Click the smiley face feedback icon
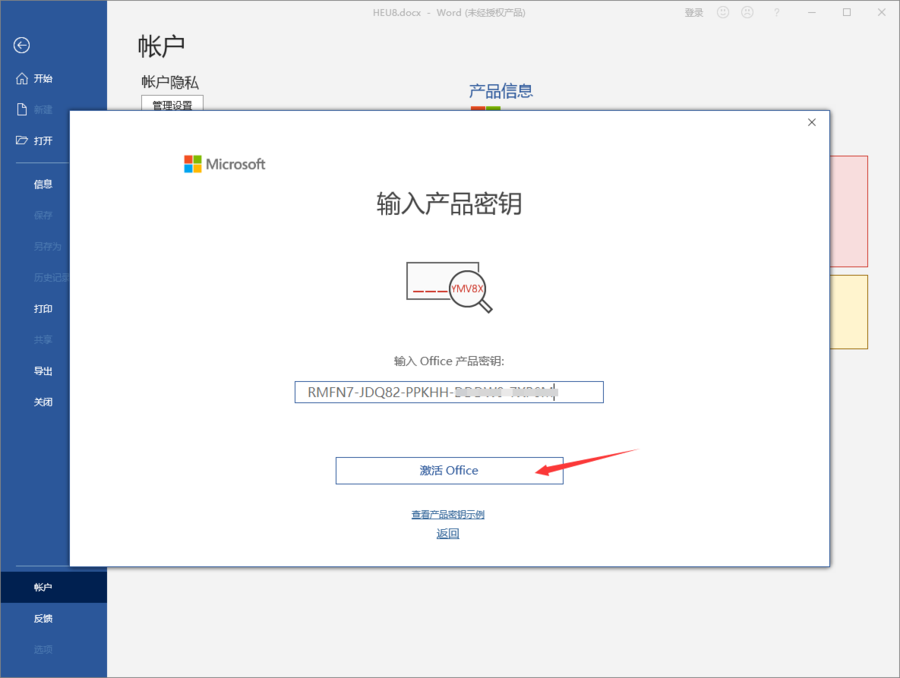The height and width of the screenshot is (678, 900). click(723, 12)
